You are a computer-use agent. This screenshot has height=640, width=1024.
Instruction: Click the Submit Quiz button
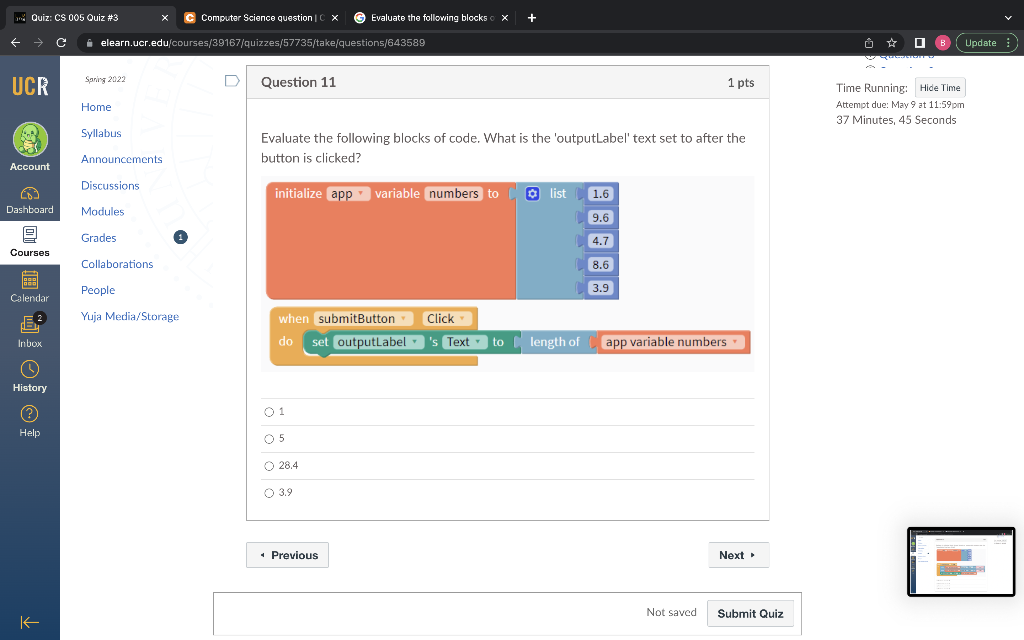(x=750, y=613)
